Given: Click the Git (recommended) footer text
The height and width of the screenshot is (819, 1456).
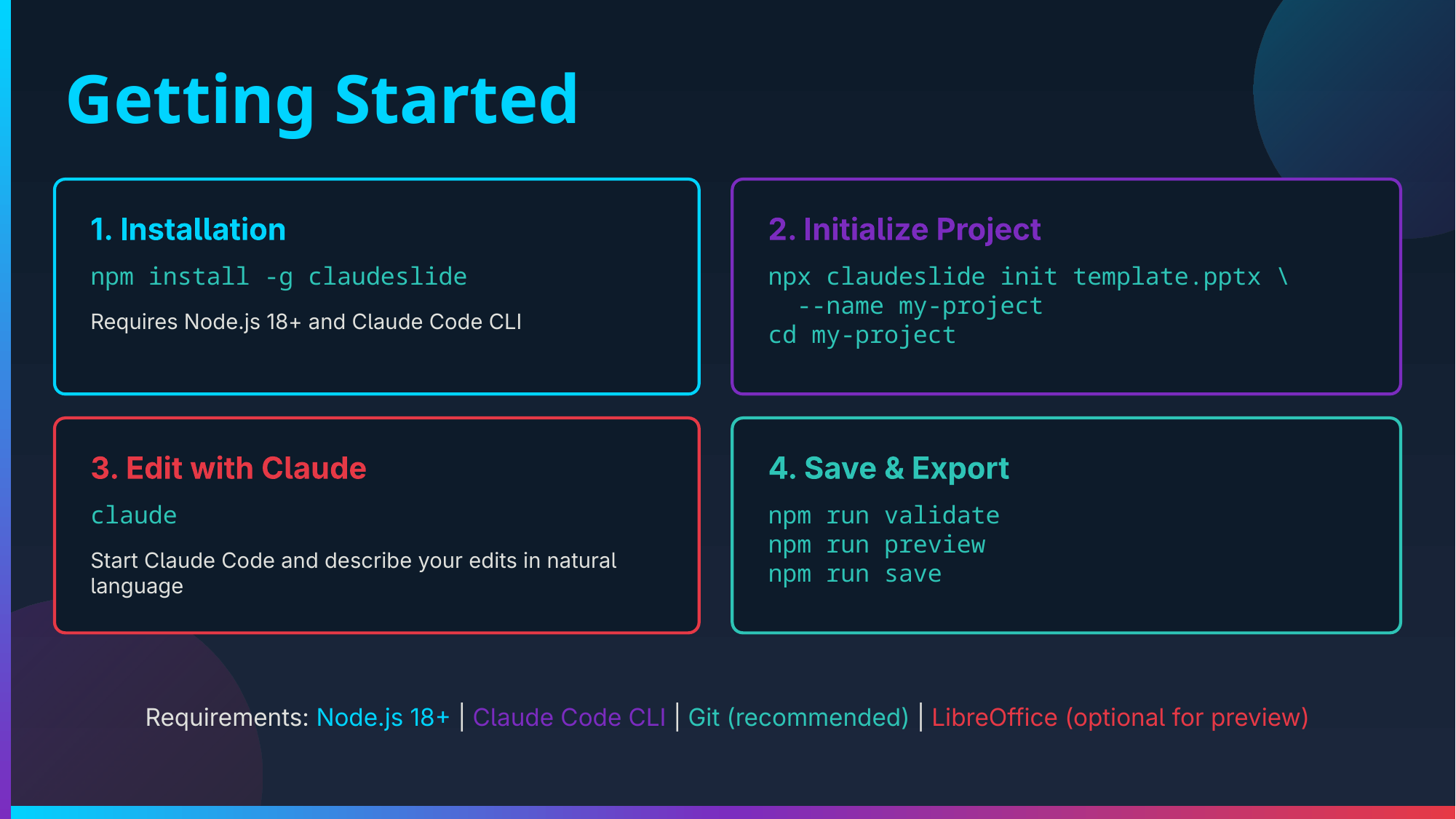Looking at the screenshot, I should [798, 718].
